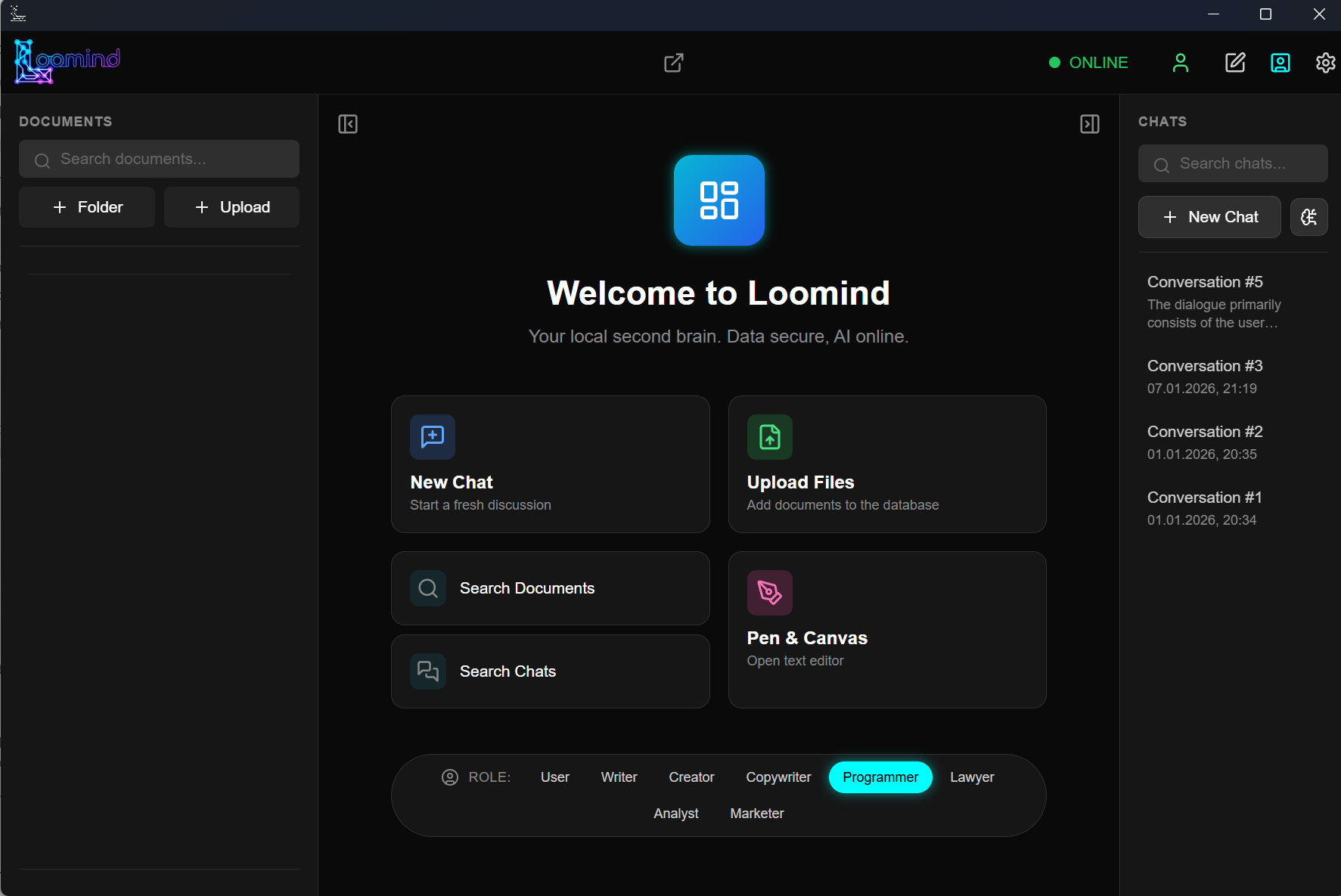Open Conversation #3
1341x896 pixels.
pos(1205,366)
